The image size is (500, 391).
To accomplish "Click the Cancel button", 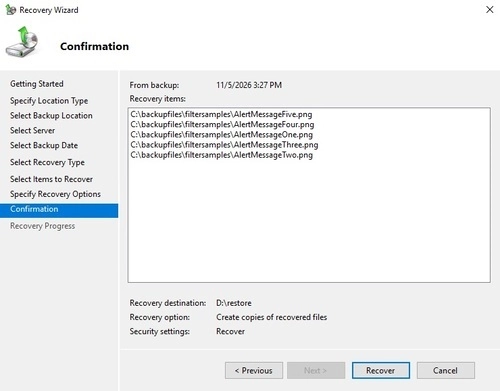I will [x=446, y=370].
